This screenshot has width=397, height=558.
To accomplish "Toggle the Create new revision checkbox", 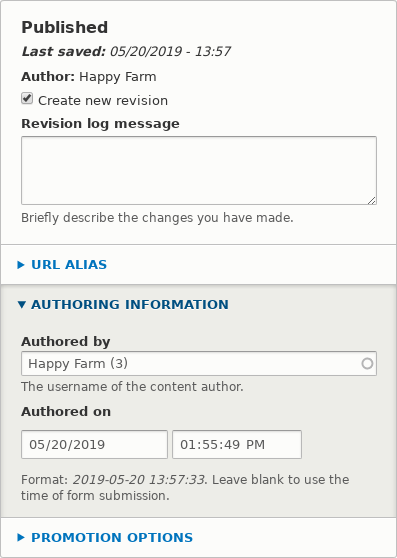I will tap(27, 99).
